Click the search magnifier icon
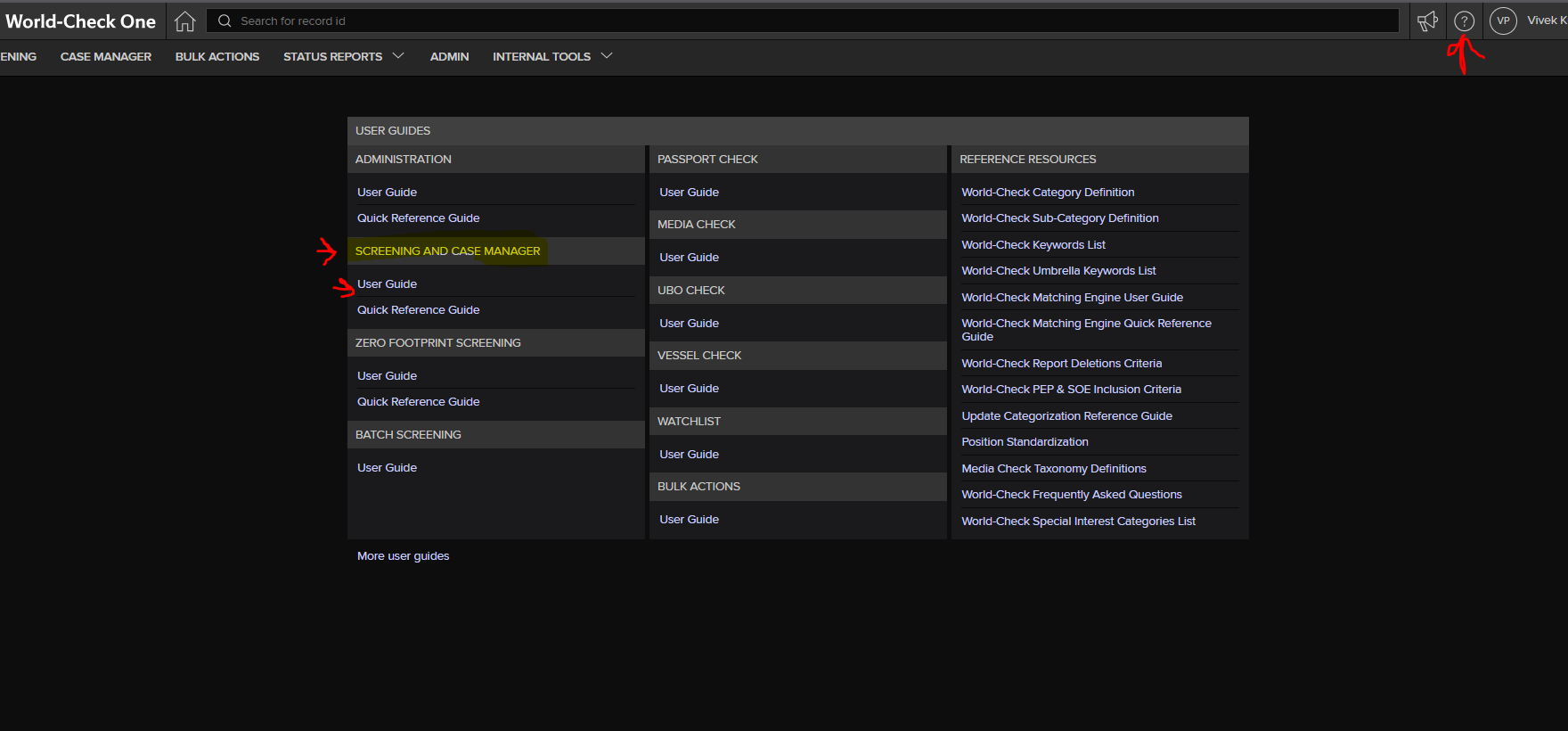1568x731 pixels. 225,21
